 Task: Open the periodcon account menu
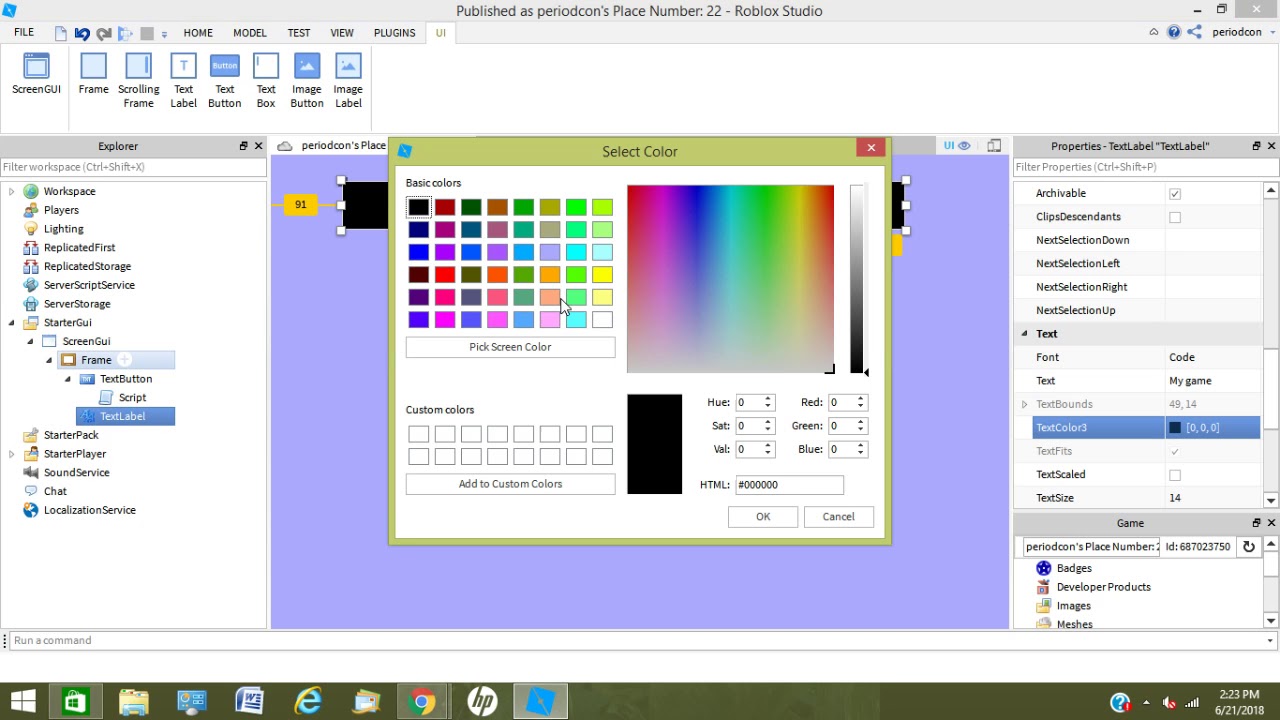[x=1242, y=32]
